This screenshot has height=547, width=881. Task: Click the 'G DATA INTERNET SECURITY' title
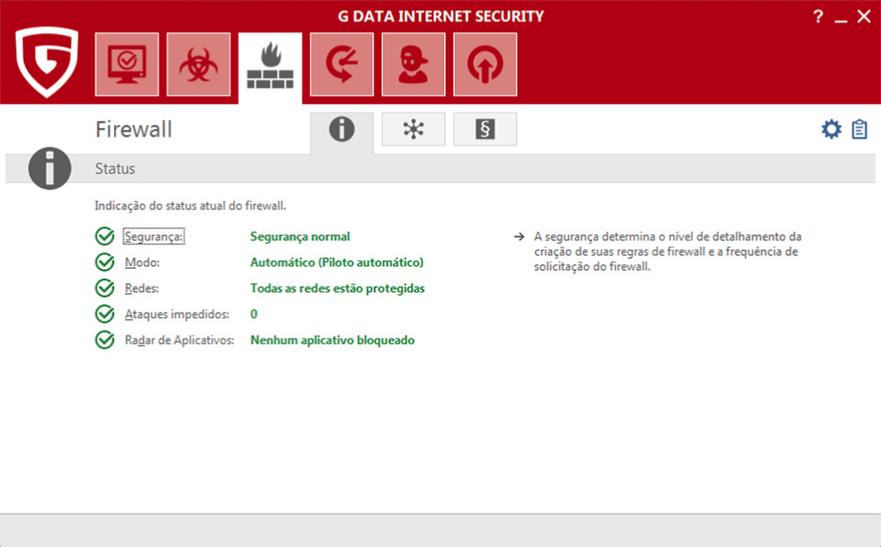(x=440, y=16)
